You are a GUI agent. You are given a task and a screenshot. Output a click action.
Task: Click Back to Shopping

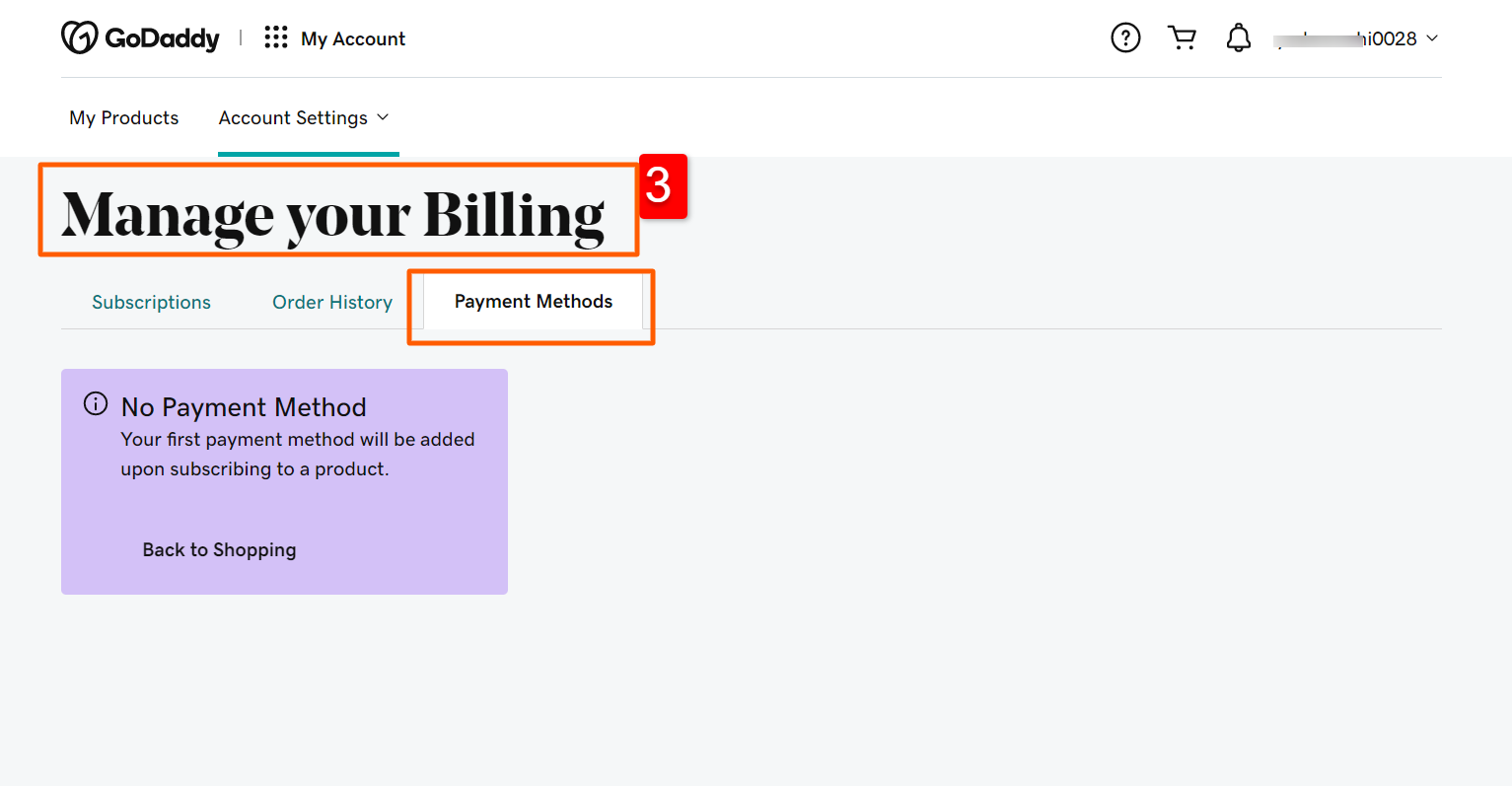(x=219, y=549)
